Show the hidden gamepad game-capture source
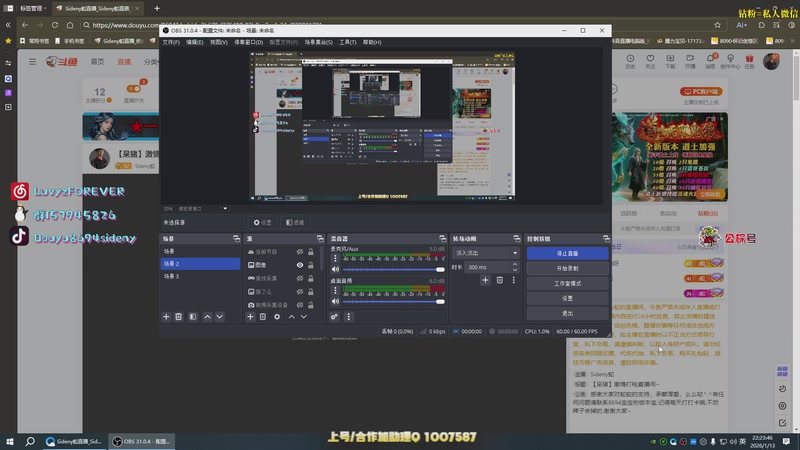800x450 pixels. 300,278
